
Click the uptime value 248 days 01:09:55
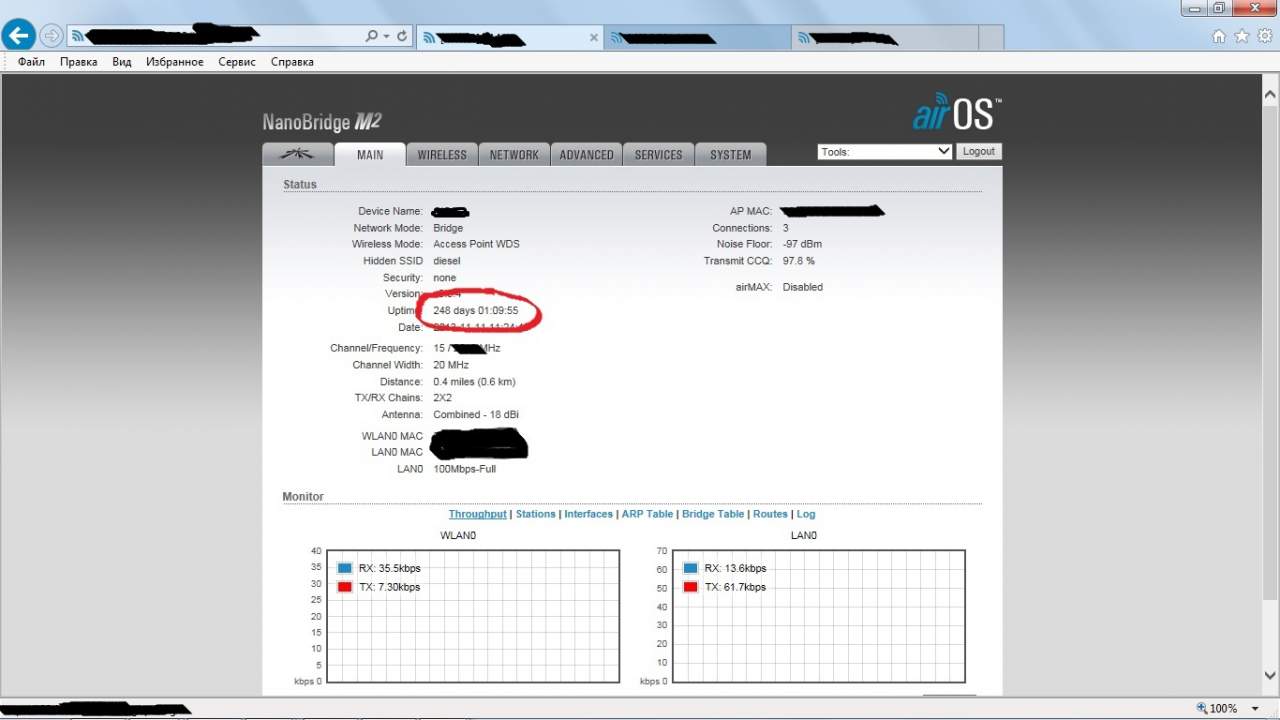tap(476, 311)
